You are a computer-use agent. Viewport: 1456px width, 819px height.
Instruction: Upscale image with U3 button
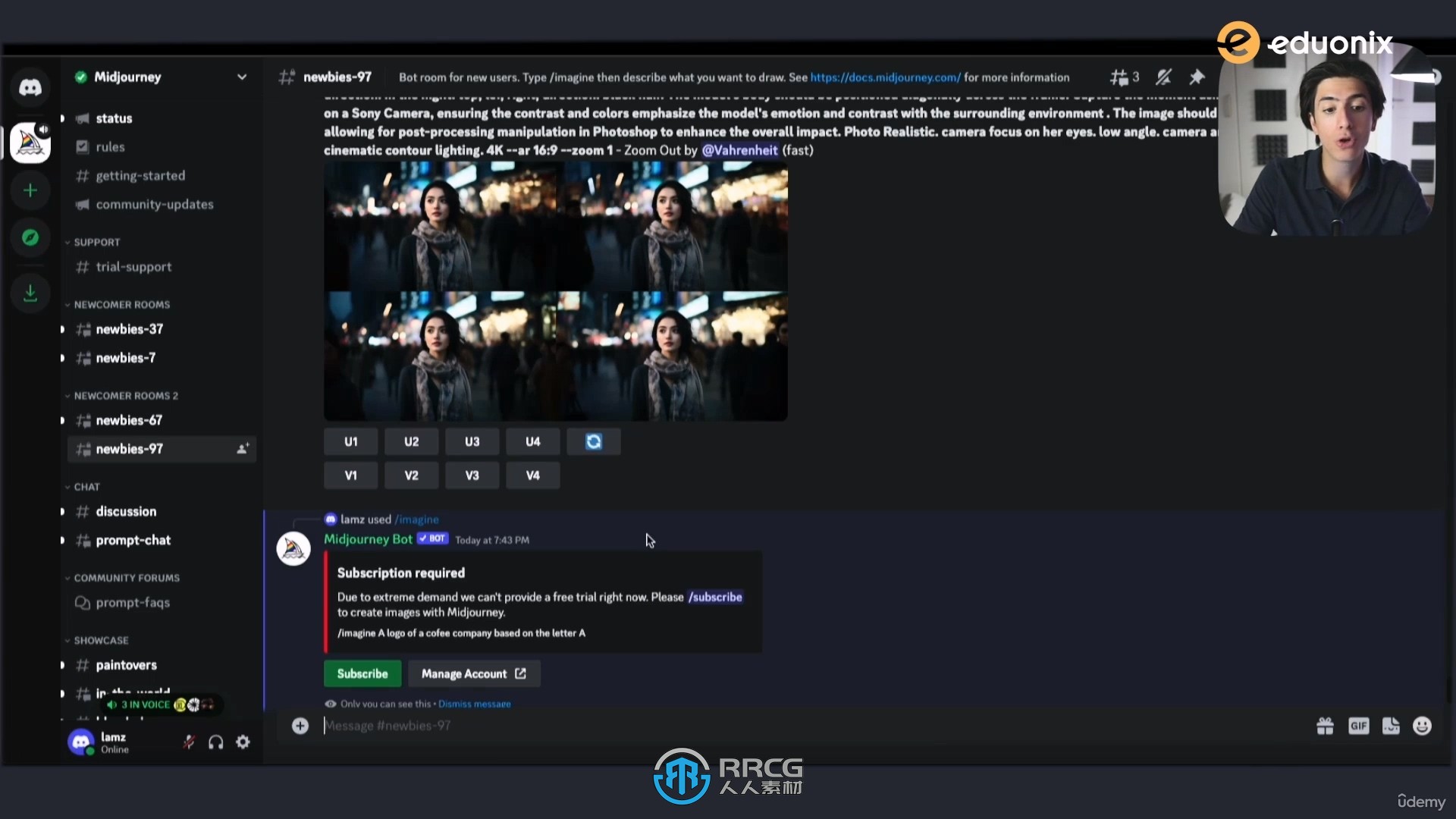click(x=472, y=441)
